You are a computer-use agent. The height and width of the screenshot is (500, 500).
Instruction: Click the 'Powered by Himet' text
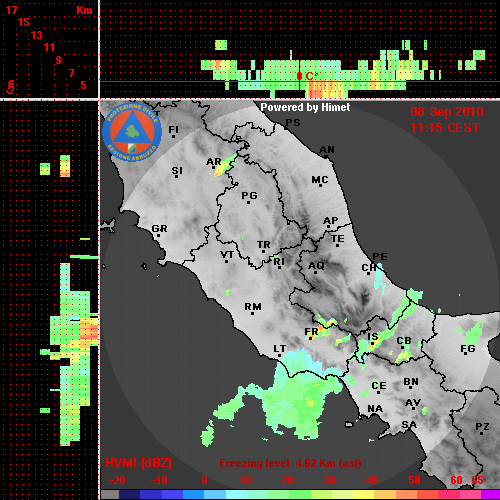pyautogui.click(x=305, y=107)
